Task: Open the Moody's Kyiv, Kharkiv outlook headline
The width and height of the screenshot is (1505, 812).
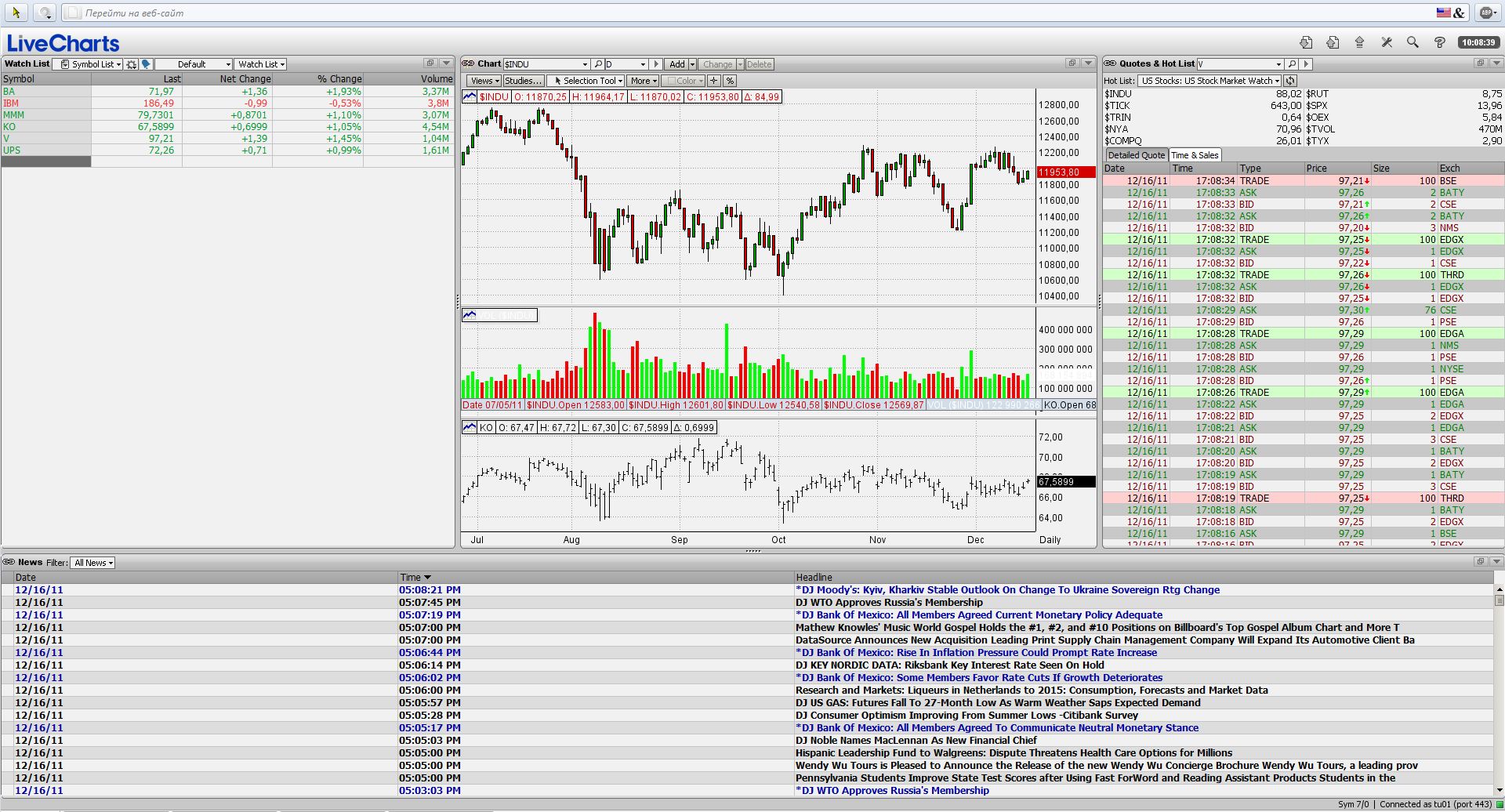Action: pyautogui.click(x=1007, y=590)
